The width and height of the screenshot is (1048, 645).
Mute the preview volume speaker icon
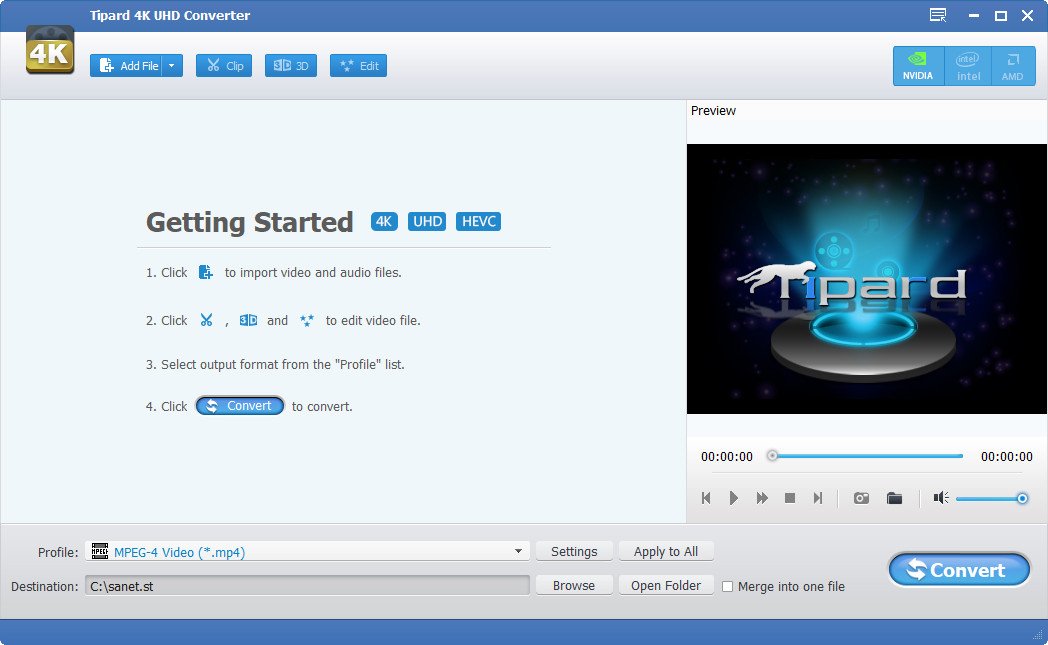pos(939,497)
